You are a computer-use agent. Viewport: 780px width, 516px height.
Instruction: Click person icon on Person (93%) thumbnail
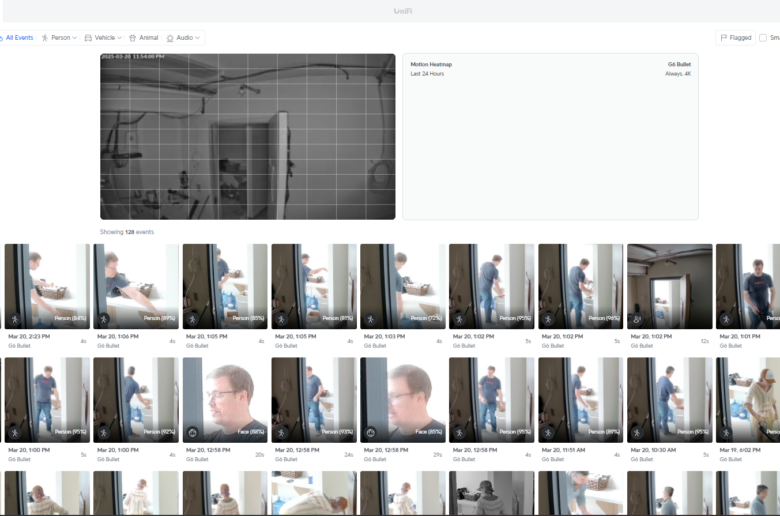pos(282,433)
